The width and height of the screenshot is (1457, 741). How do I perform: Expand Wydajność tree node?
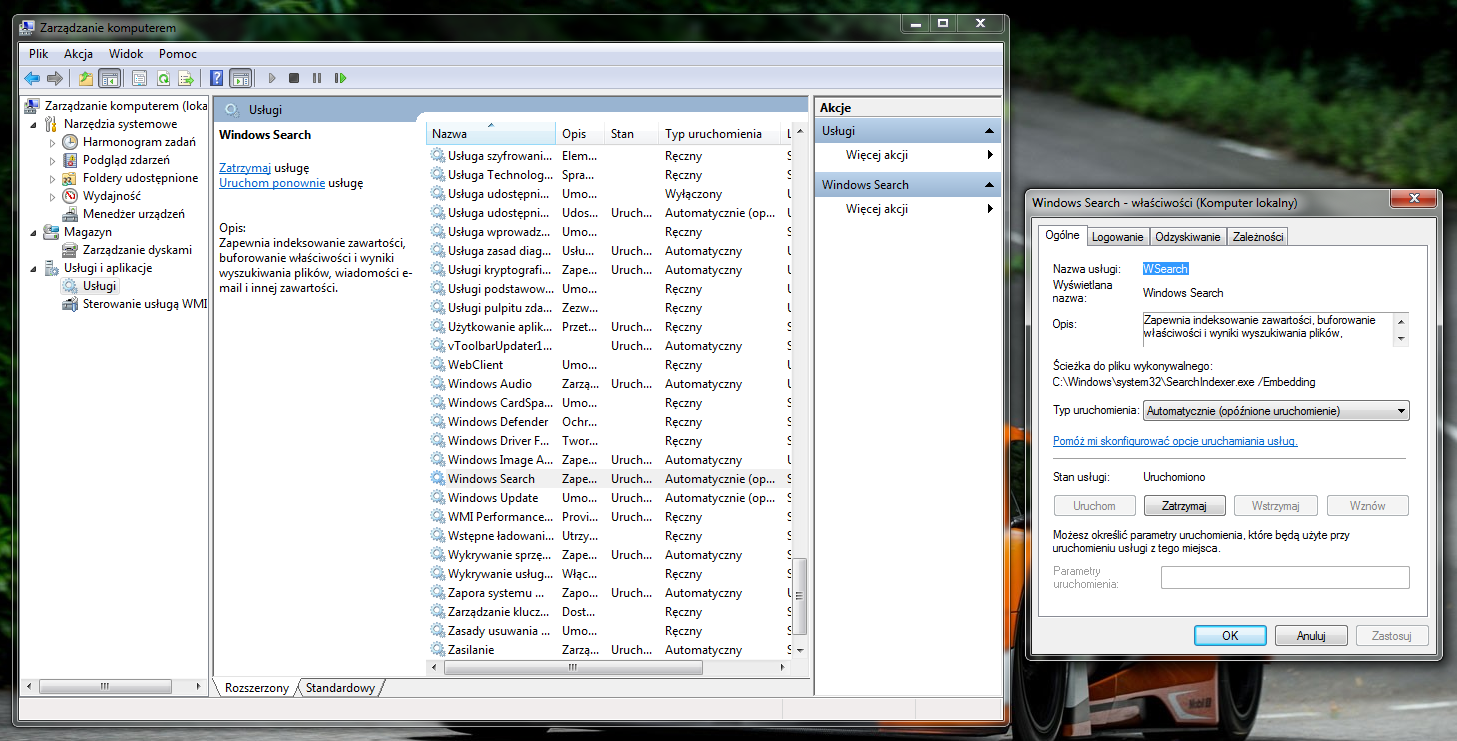pos(53,197)
